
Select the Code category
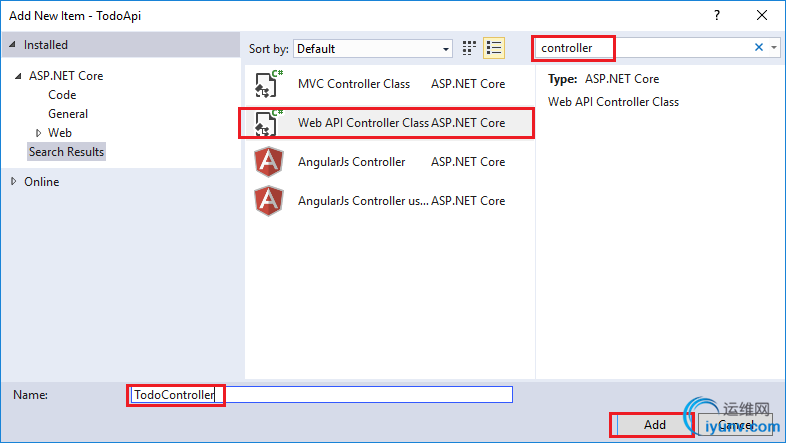[62, 95]
